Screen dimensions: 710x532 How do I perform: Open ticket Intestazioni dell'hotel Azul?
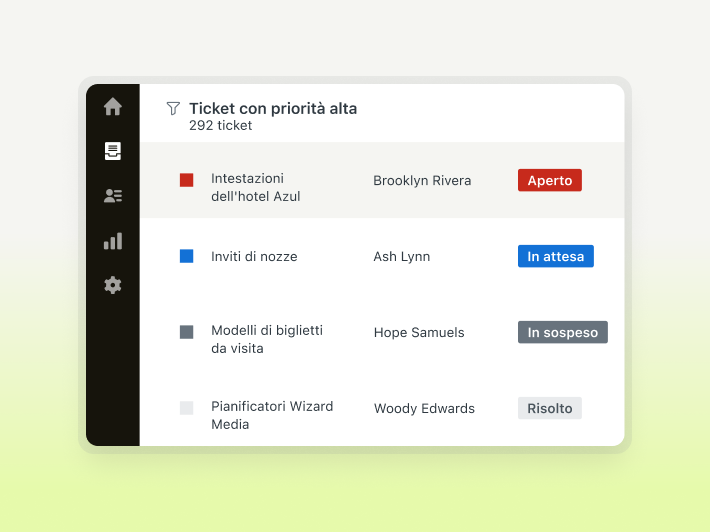(256, 188)
